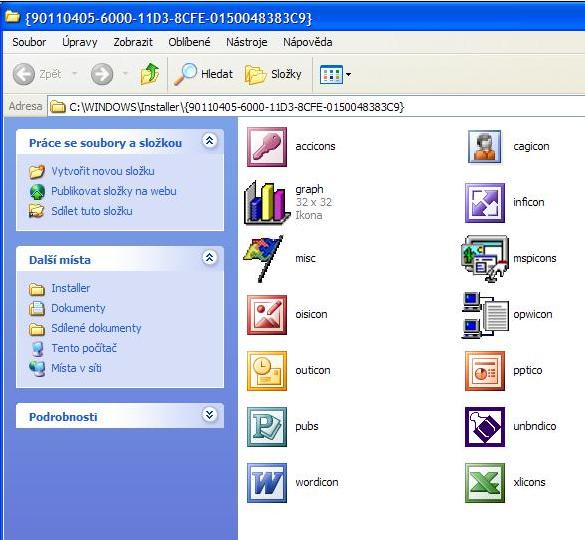Viewport: 585px width, 540px height.
Task: Select the pptico PowerPoint icon file
Action: tap(484, 371)
